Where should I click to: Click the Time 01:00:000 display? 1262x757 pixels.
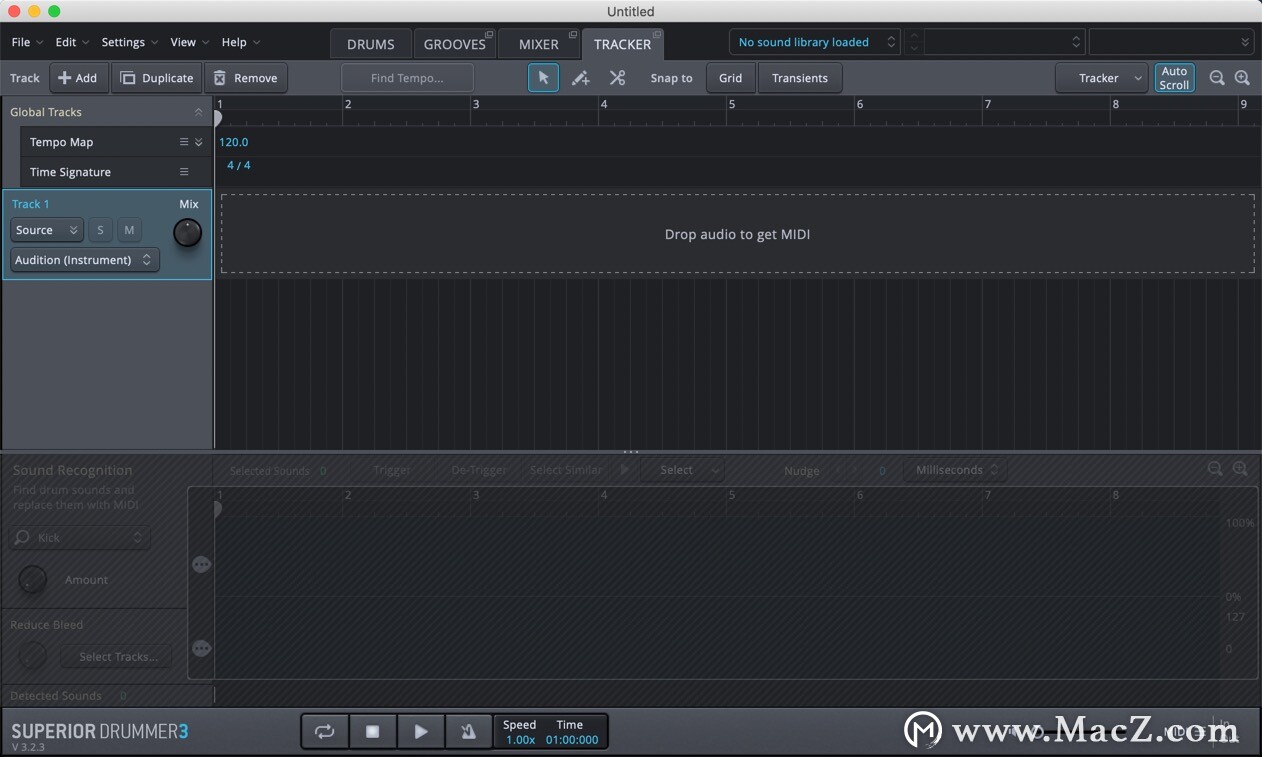pyautogui.click(x=572, y=740)
